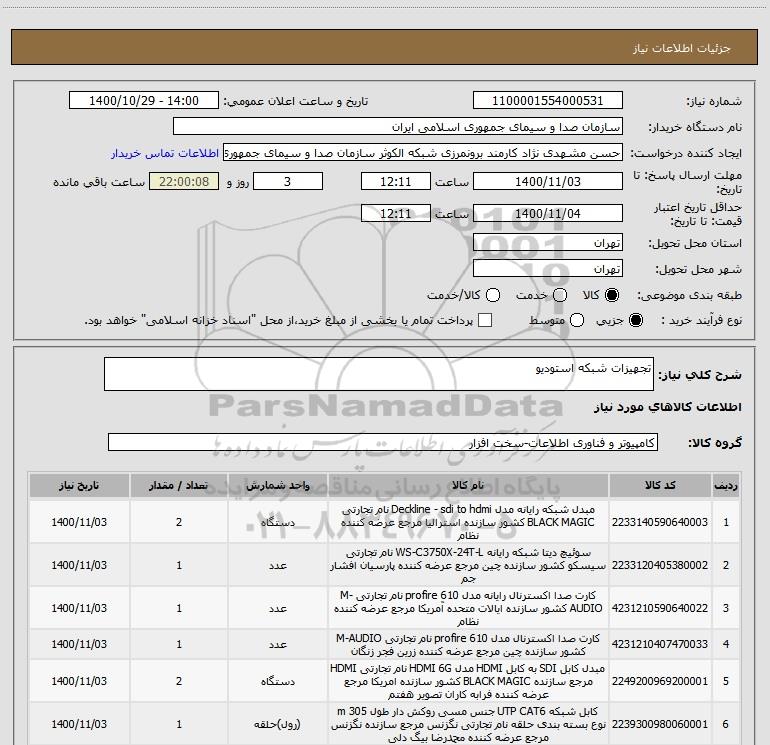This screenshot has height=745, width=770.
Task: Click the goods group کامپیوتر و فناوری field
Action: pos(383,442)
